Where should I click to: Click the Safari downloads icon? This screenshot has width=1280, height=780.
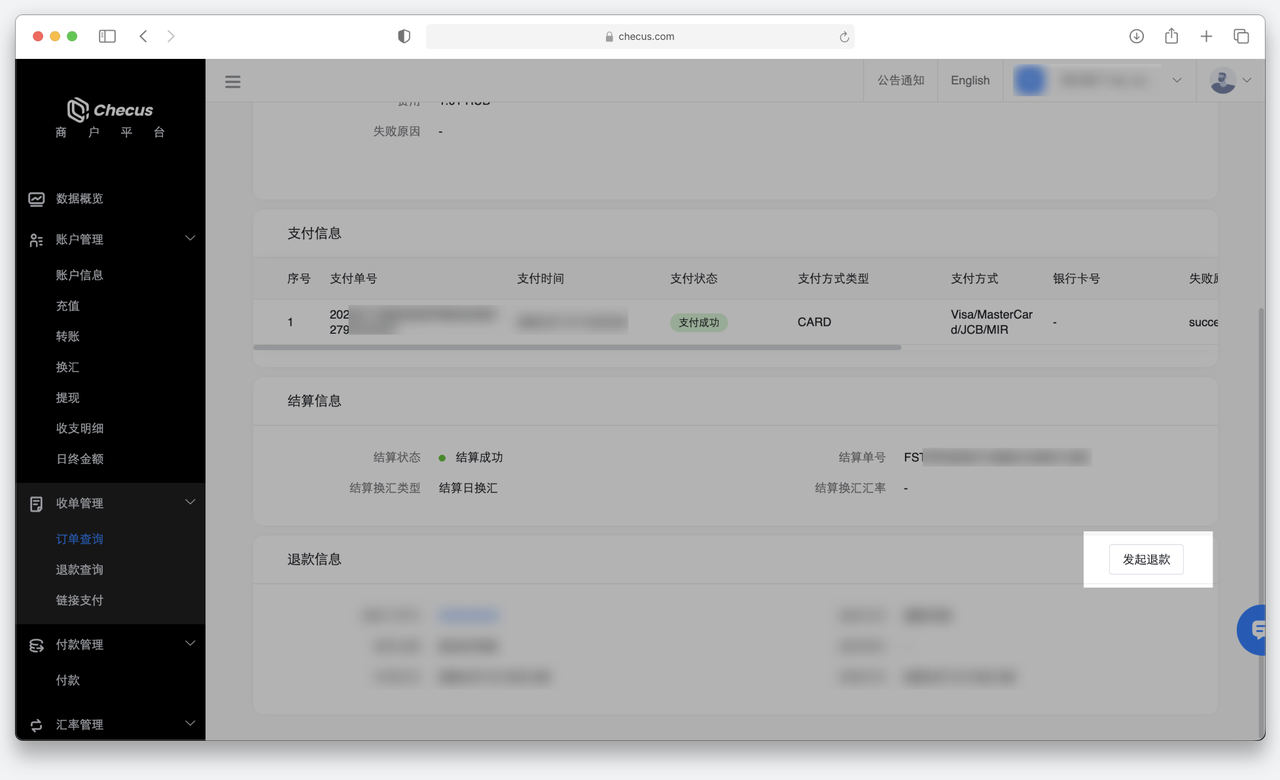click(x=1136, y=36)
